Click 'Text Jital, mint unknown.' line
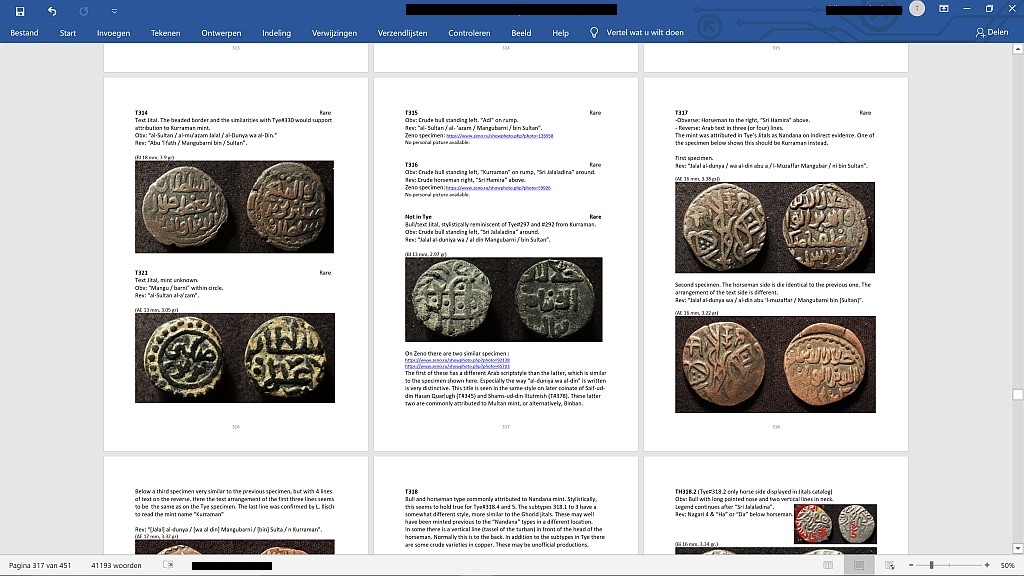This screenshot has height=576, width=1024. (x=167, y=280)
